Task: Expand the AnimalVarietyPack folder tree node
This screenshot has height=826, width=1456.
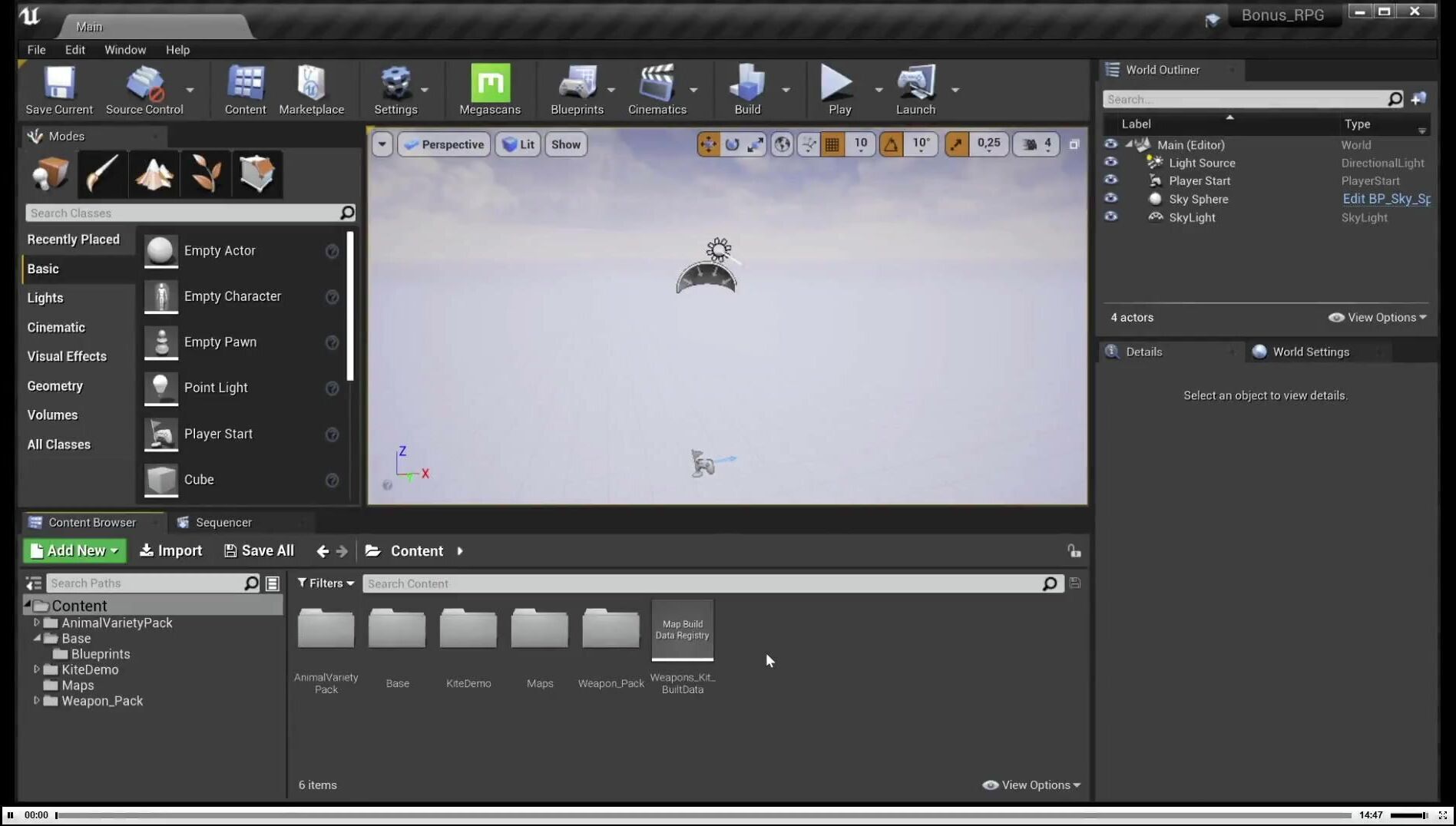Action: pos(36,623)
